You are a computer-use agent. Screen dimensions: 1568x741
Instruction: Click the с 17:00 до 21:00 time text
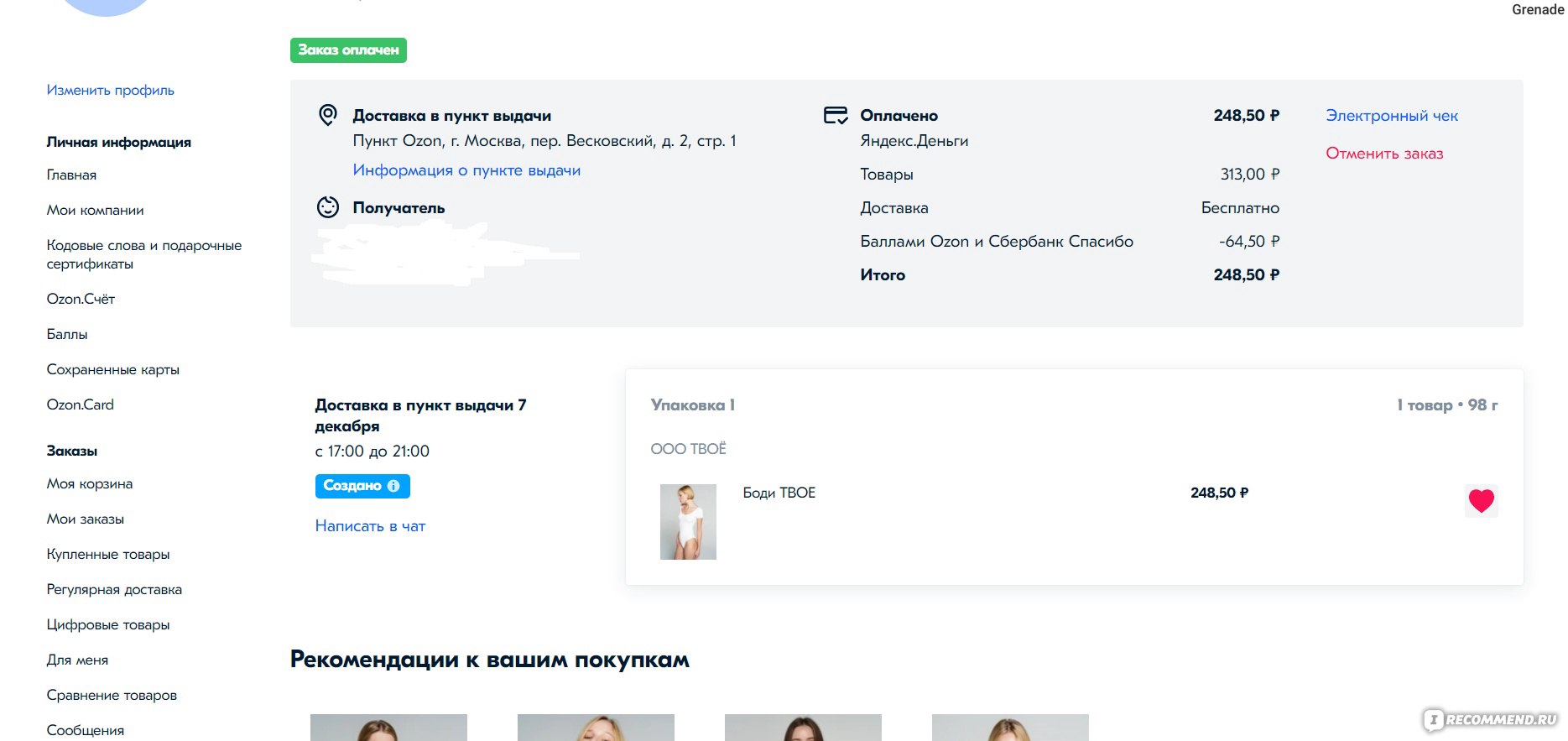[x=372, y=451]
